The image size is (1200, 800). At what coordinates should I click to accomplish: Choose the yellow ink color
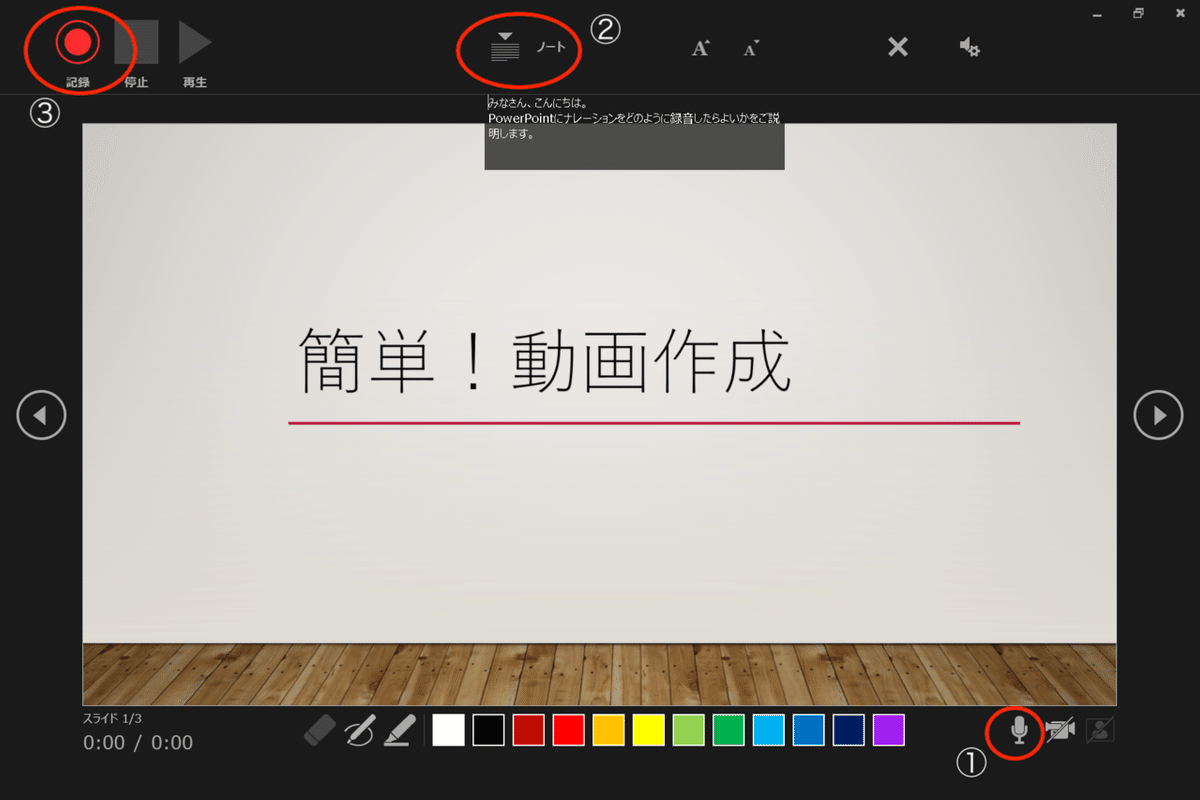coord(648,730)
